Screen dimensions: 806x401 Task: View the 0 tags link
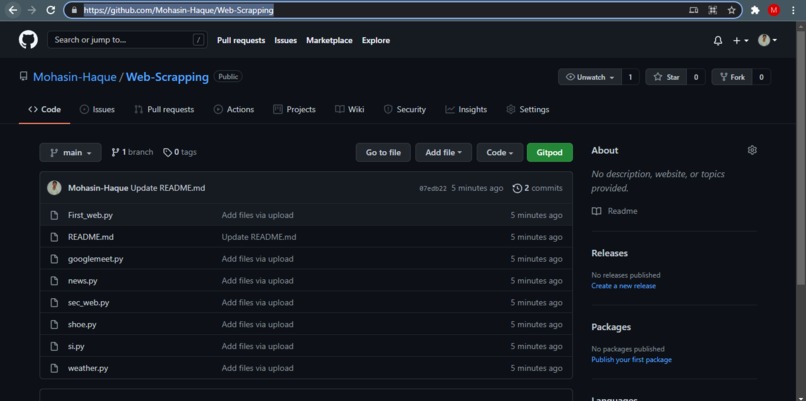180,152
